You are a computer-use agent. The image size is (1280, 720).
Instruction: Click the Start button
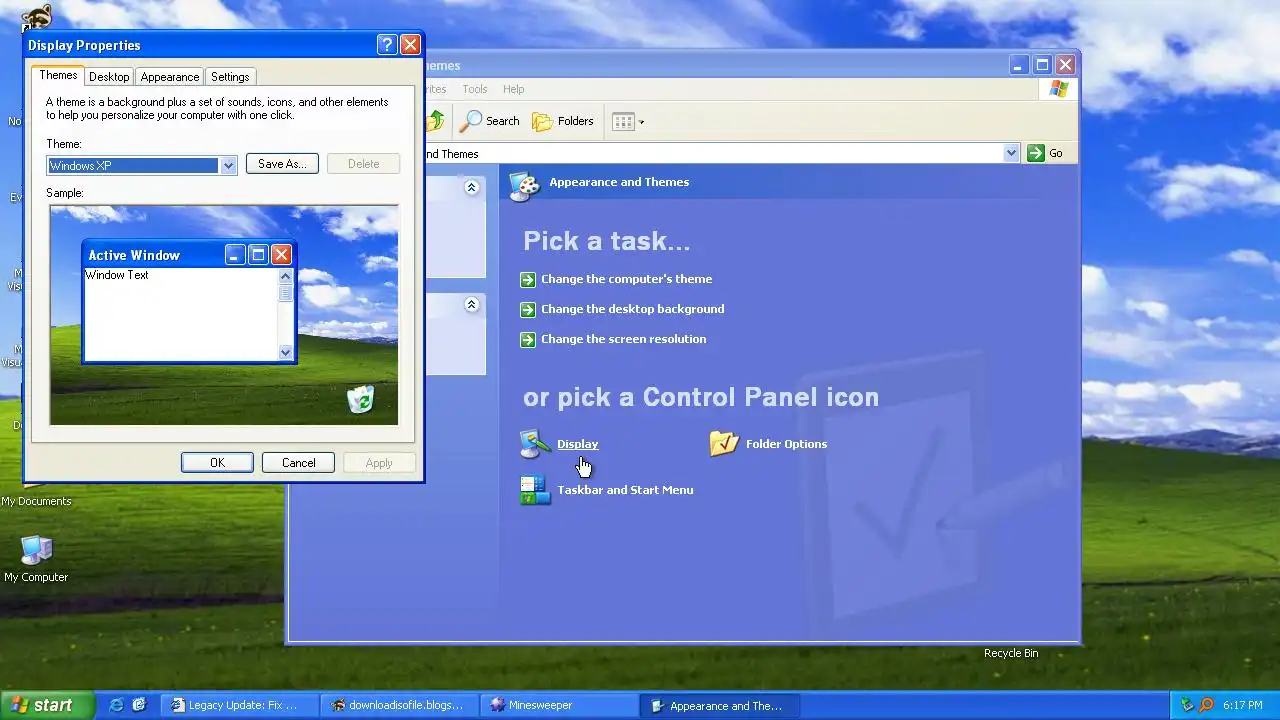[x=47, y=705]
